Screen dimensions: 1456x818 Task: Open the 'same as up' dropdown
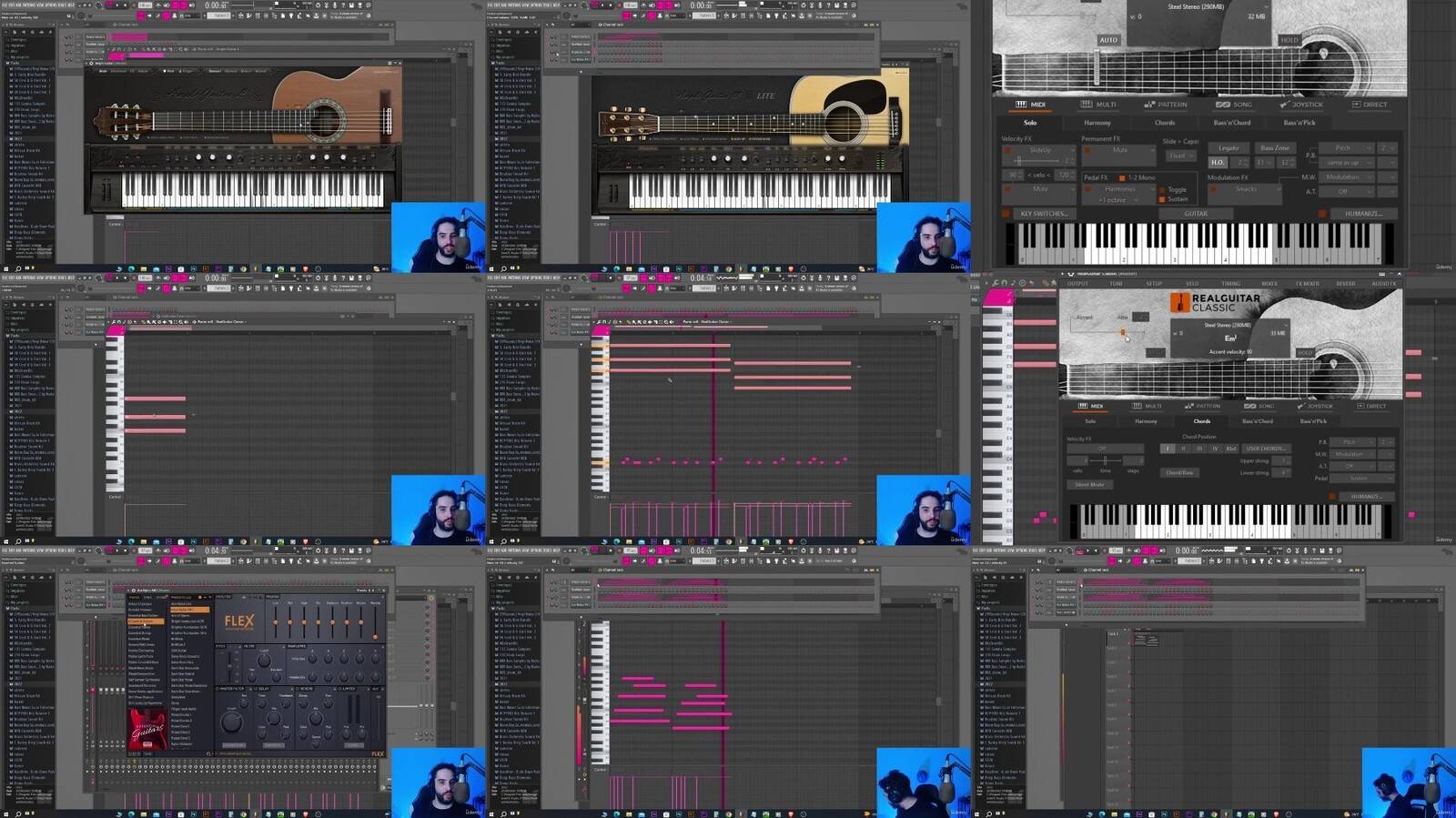coord(1349,163)
